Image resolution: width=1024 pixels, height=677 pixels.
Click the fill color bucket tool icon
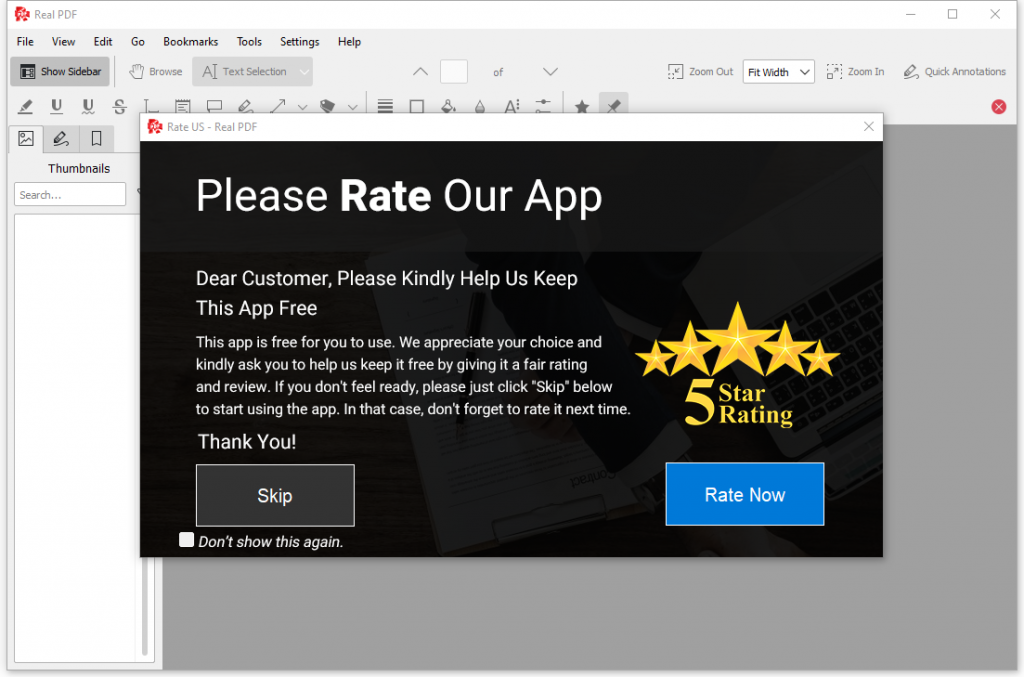point(448,107)
